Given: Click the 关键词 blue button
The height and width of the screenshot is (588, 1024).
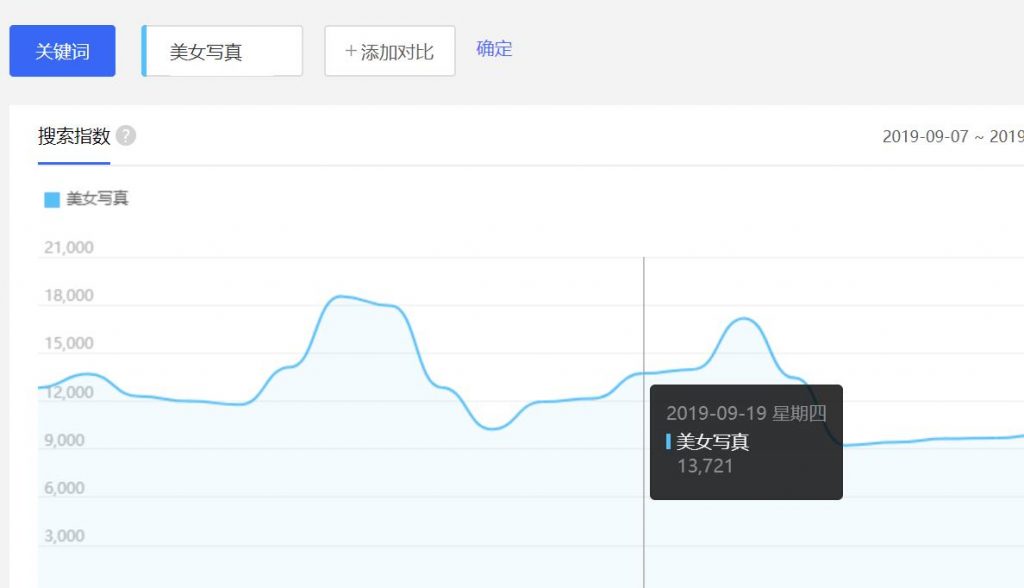Looking at the screenshot, I should click(62, 51).
